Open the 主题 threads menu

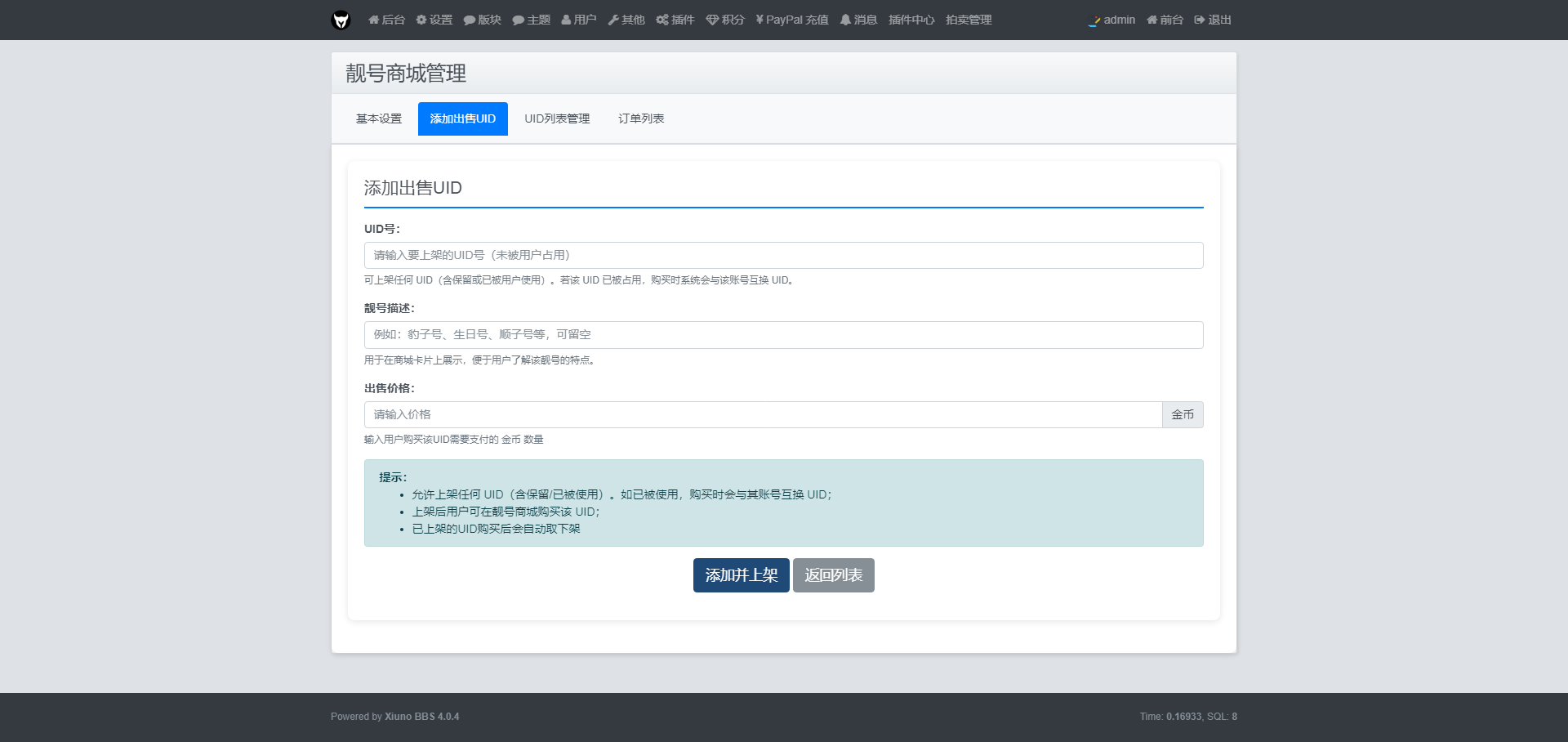click(x=531, y=20)
